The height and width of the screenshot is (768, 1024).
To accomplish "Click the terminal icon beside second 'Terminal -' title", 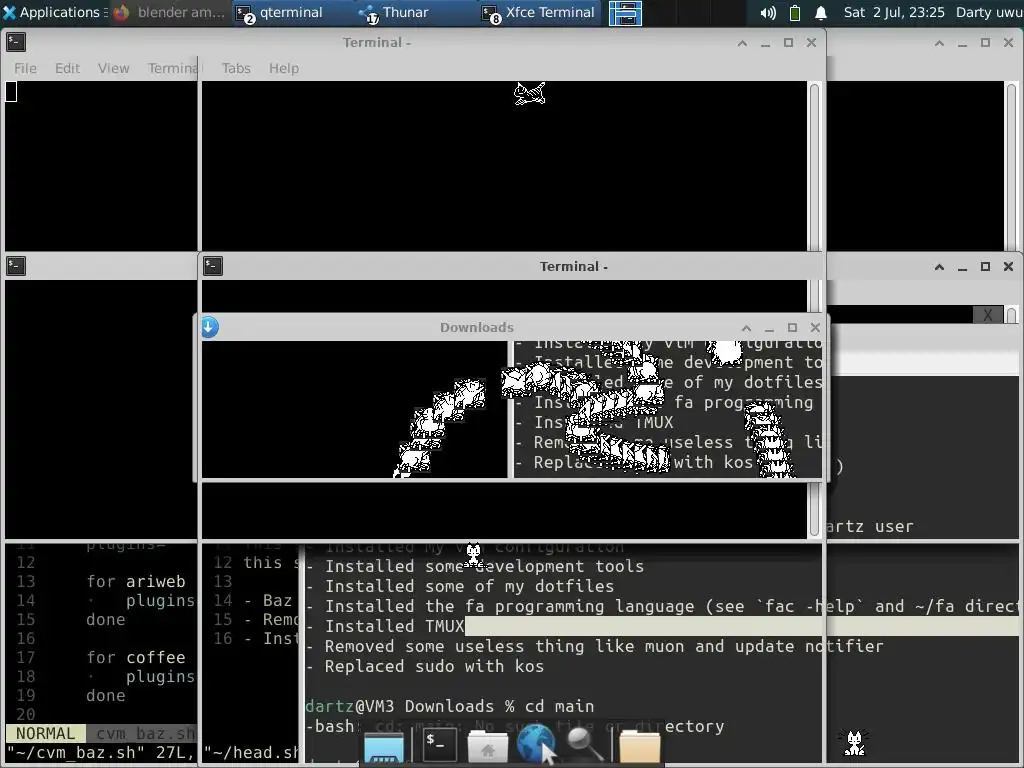I will (213, 266).
